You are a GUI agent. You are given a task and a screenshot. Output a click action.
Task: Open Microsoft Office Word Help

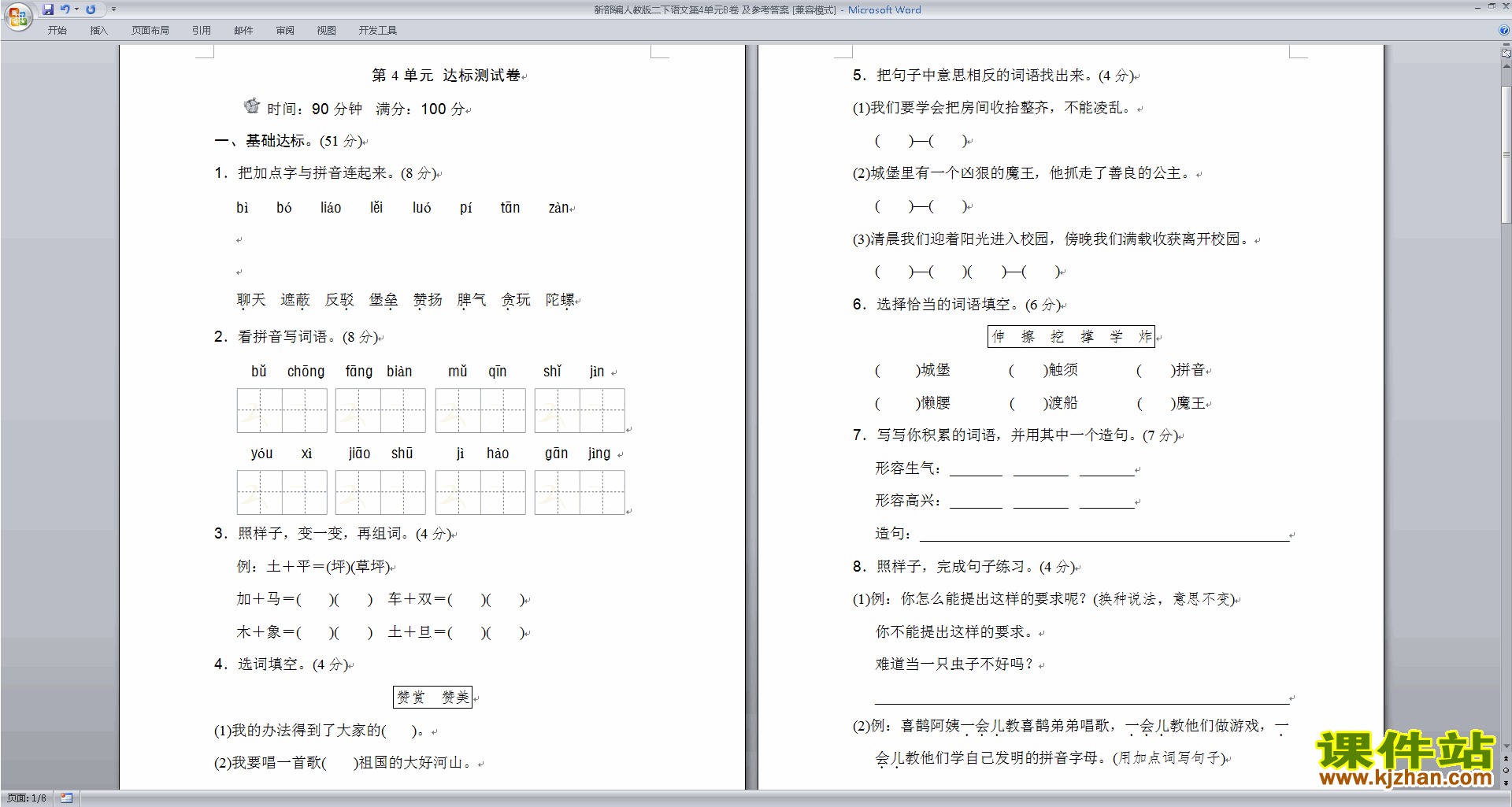click(1504, 30)
